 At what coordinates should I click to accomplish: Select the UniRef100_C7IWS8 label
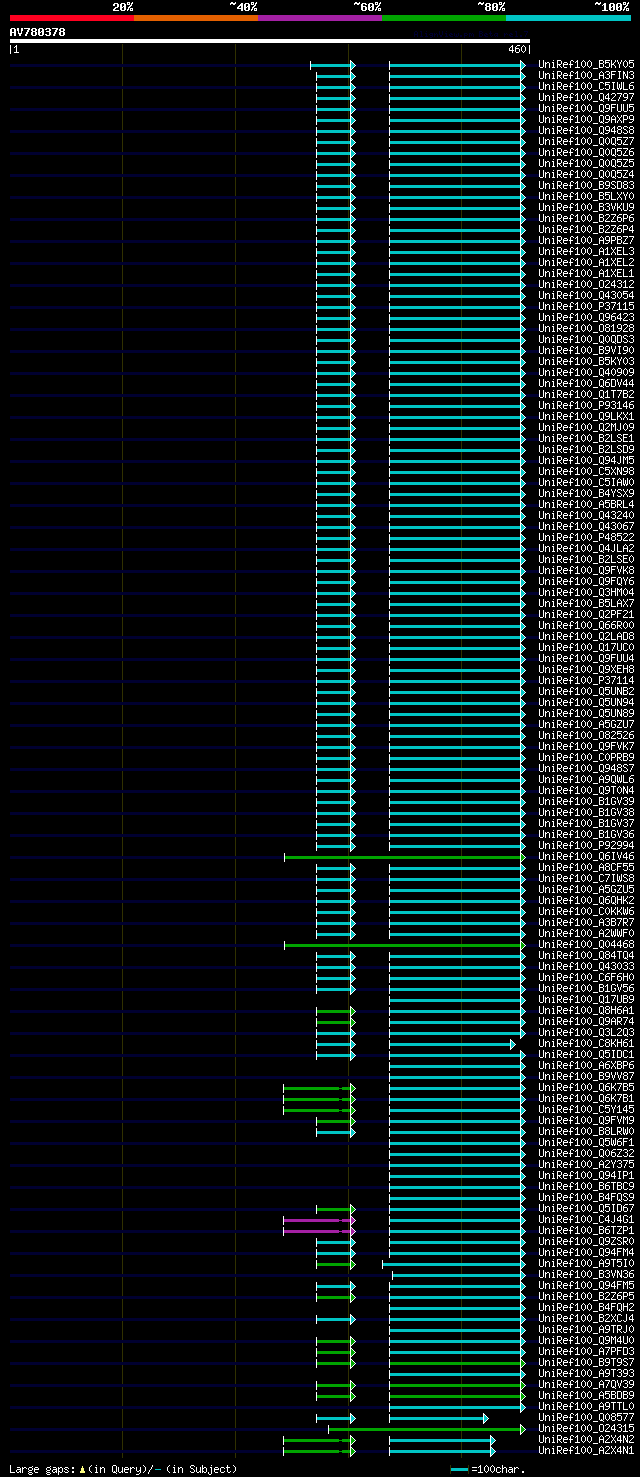pyautogui.click(x=586, y=878)
